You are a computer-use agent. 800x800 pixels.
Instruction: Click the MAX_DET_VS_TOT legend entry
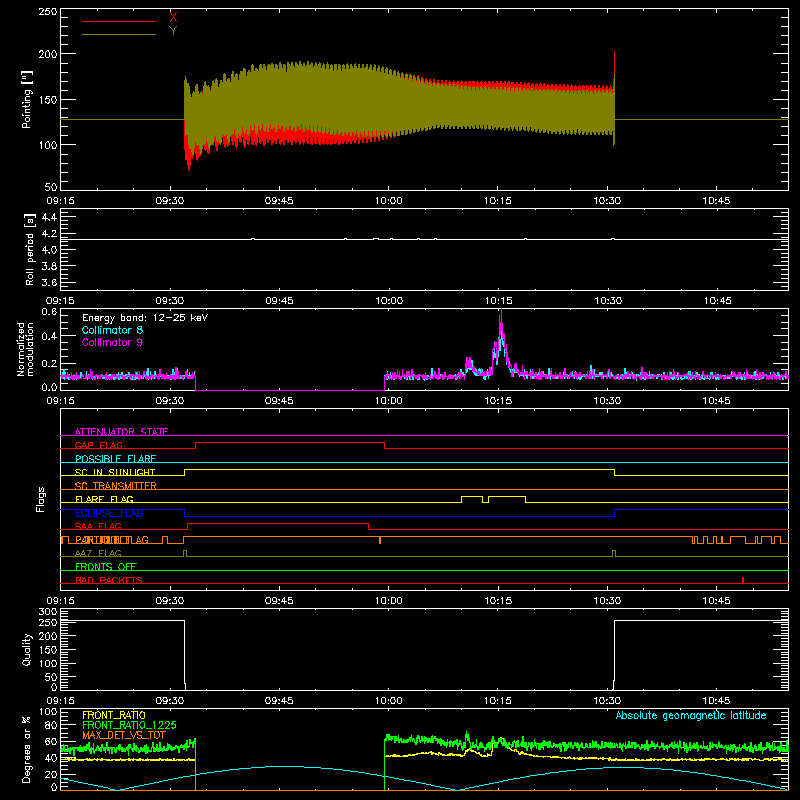(x=124, y=735)
